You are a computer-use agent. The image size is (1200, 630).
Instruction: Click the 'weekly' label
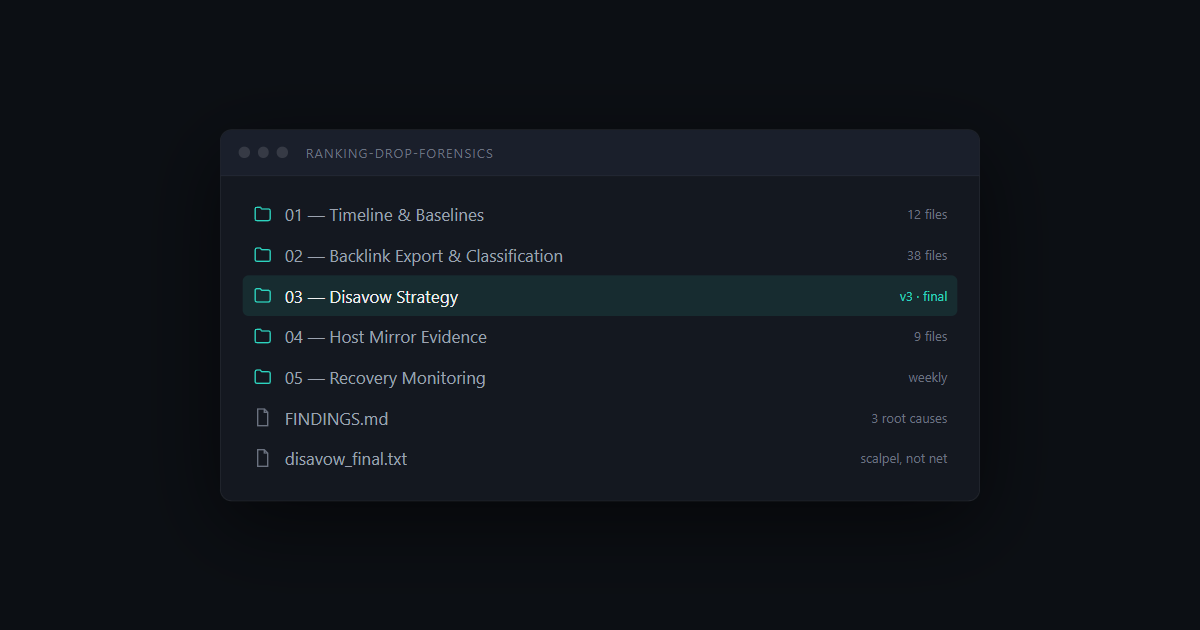click(928, 378)
